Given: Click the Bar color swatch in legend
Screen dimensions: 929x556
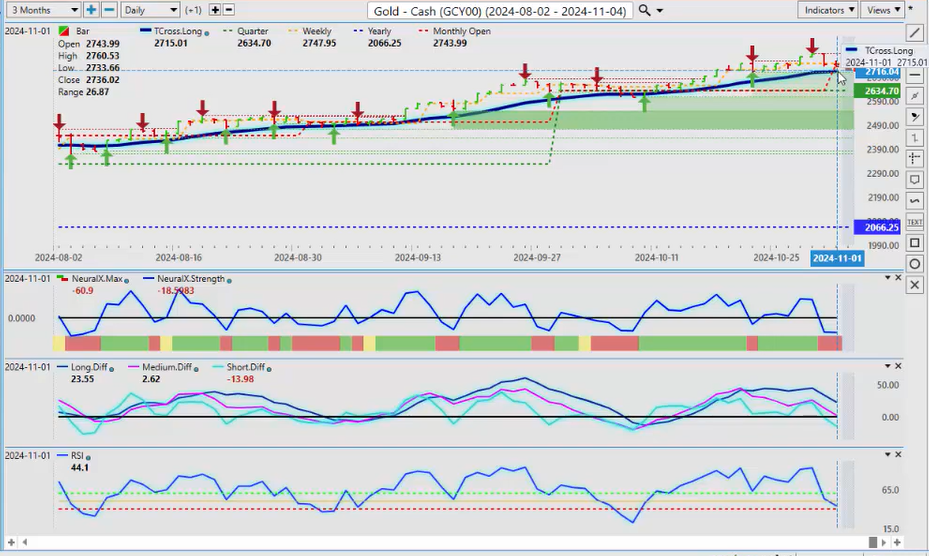Looking at the screenshot, I should click(66, 31).
